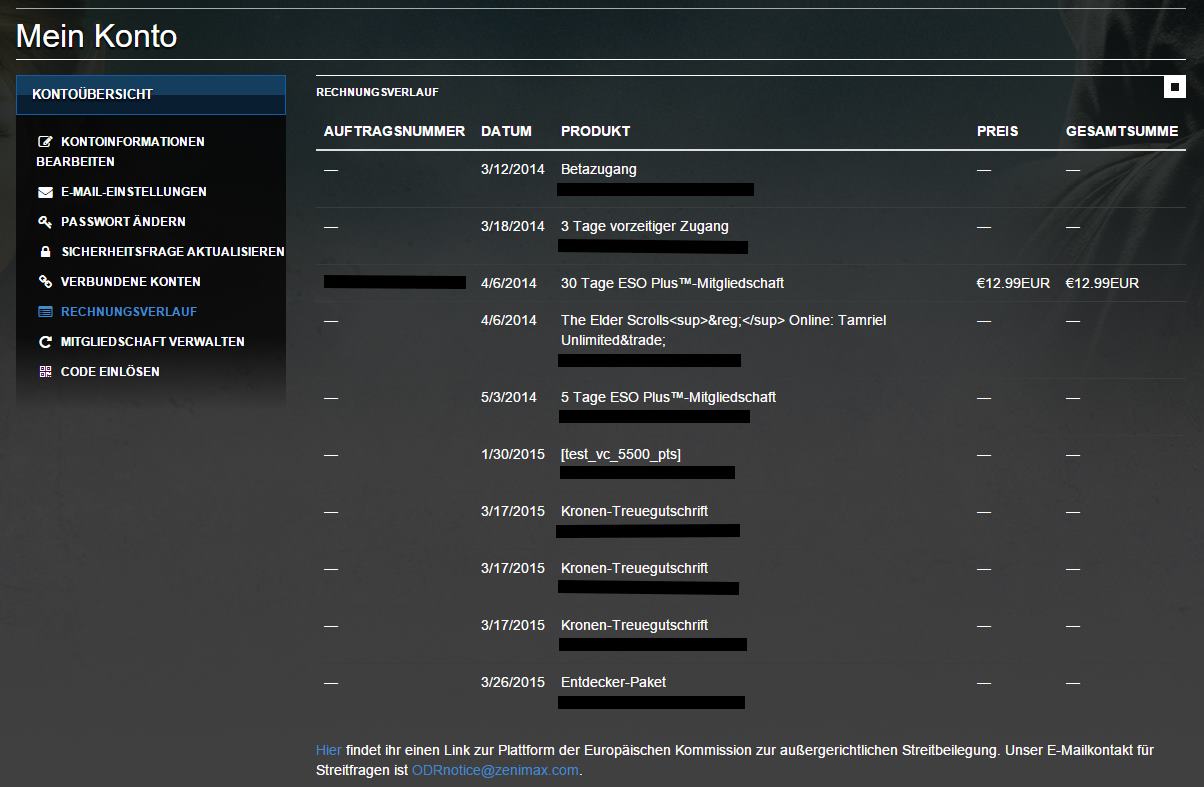Click the Gesamtsumme column header
Screen dimensions: 1204x787
tap(1122, 131)
